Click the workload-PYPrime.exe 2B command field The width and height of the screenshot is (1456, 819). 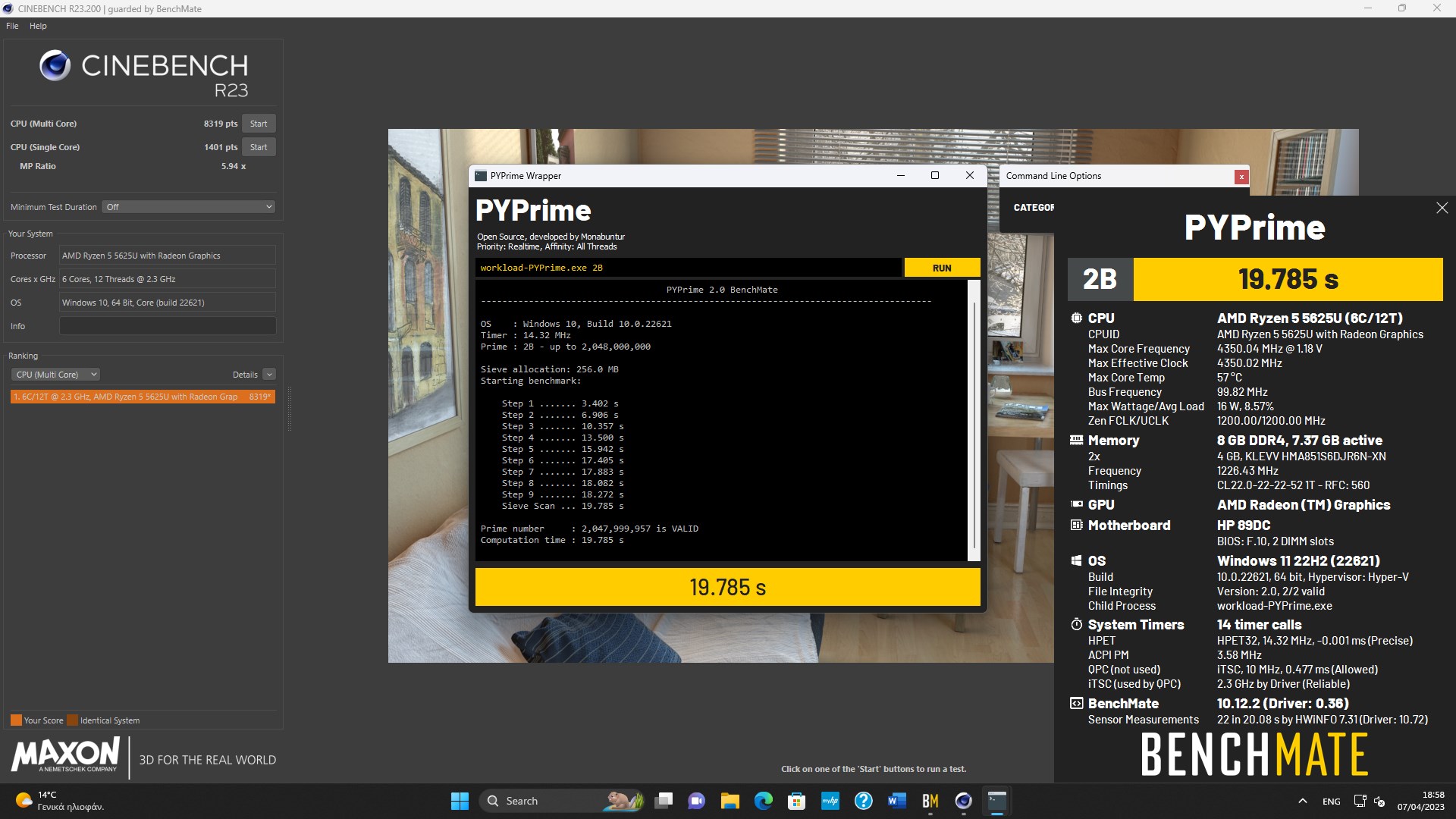coord(689,268)
